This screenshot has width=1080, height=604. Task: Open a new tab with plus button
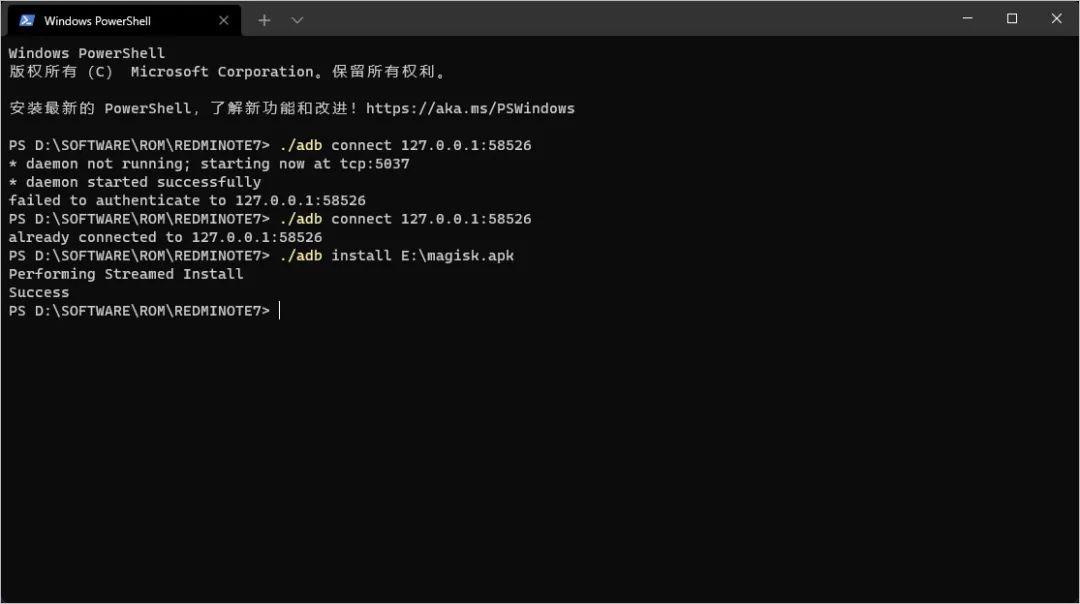264,20
